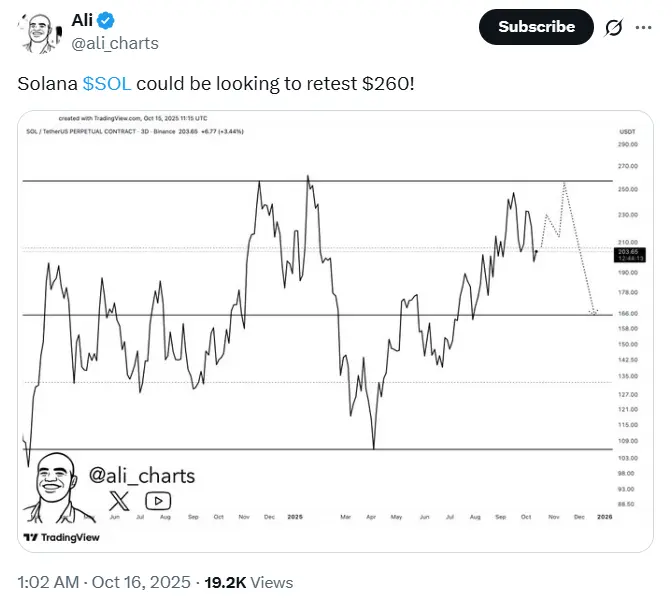672x603 pixels.
Task: Click the @ali_charts watermark text on chart
Action: pos(143,475)
